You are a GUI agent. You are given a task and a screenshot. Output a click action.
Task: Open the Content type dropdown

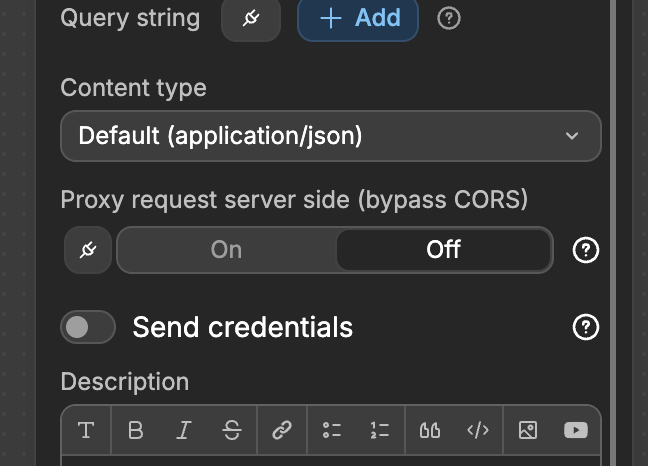coord(330,136)
